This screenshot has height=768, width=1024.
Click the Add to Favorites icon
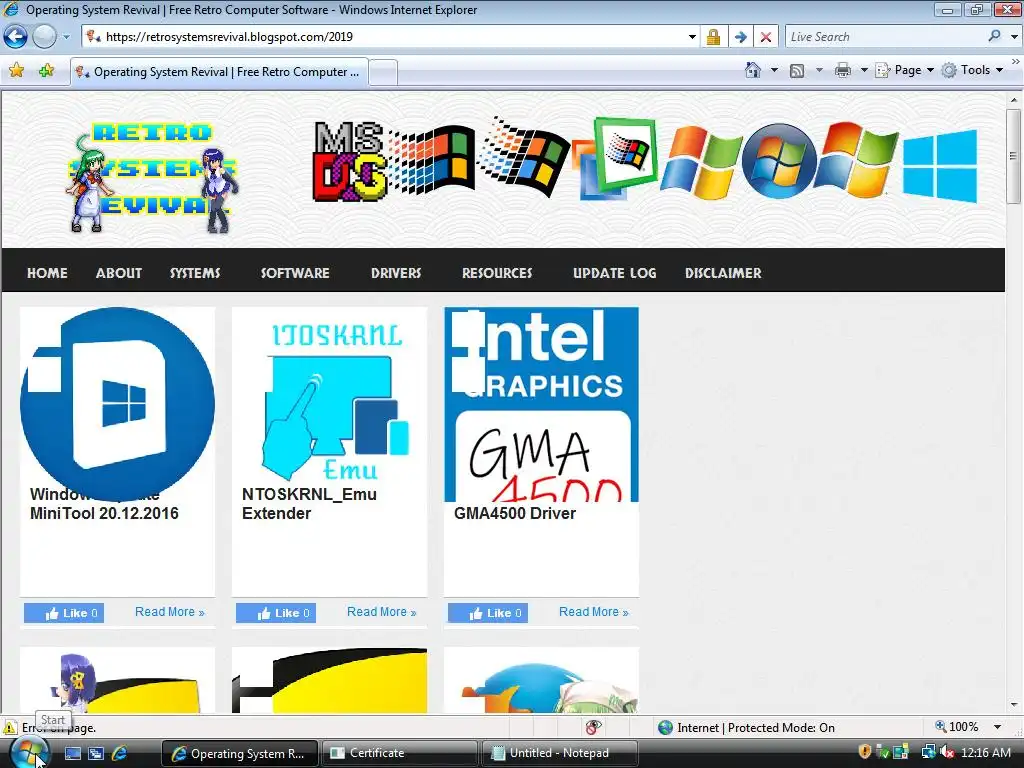46,71
